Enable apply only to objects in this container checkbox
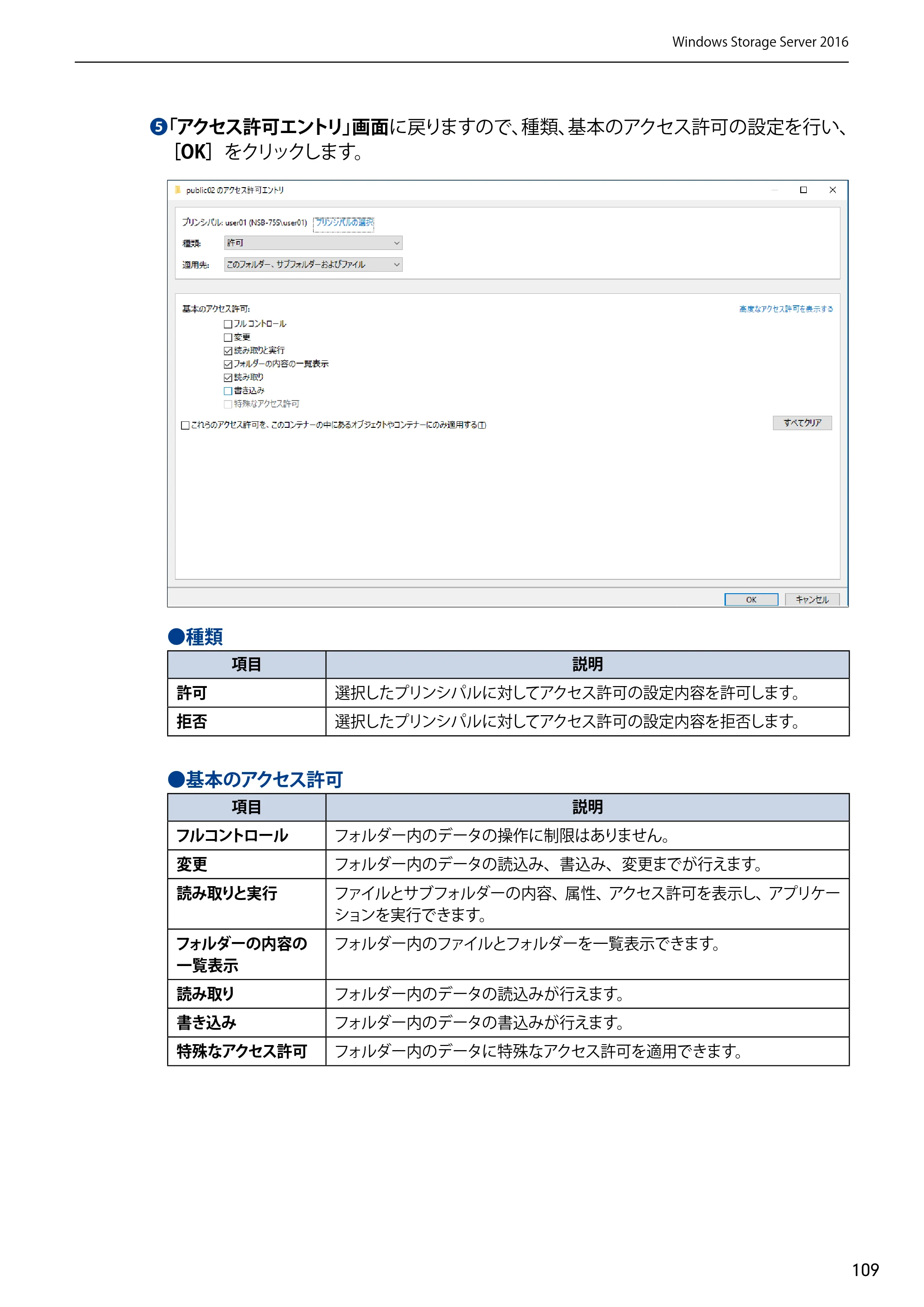The width and height of the screenshot is (924, 1307). click(185, 425)
